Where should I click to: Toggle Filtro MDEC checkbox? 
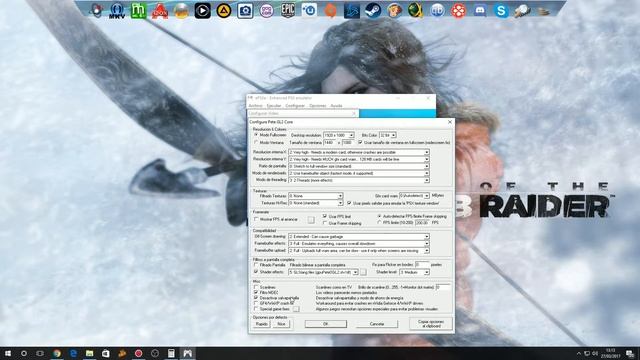pyautogui.click(x=256, y=293)
